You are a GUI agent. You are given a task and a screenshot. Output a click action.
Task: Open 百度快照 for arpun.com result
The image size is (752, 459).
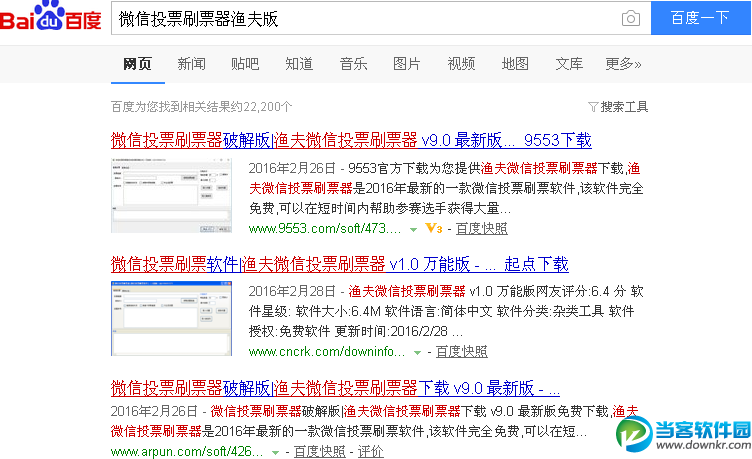click(319, 451)
